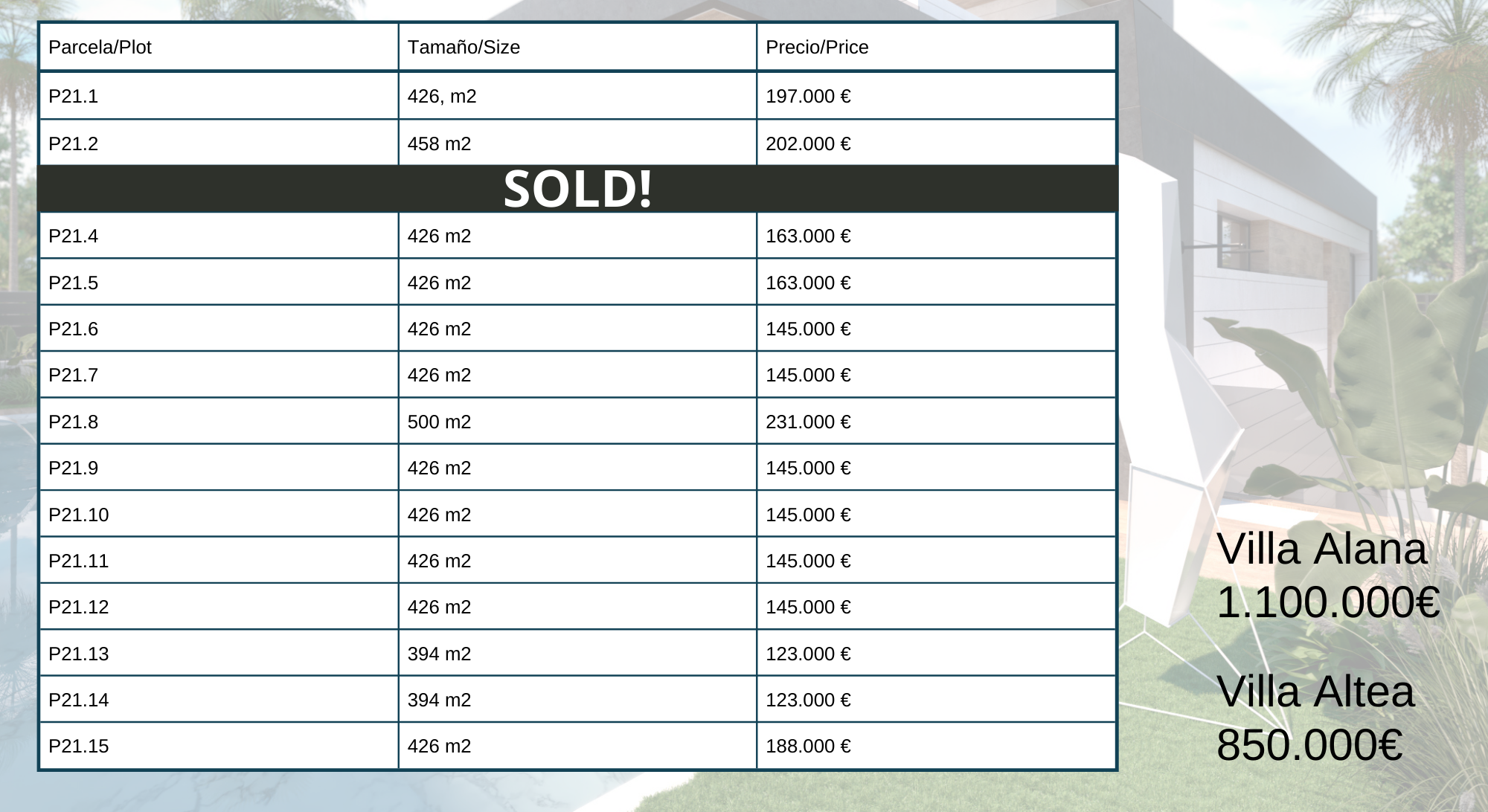
Task: Click the 197.000 € price cell
Action: tap(936, 96)
